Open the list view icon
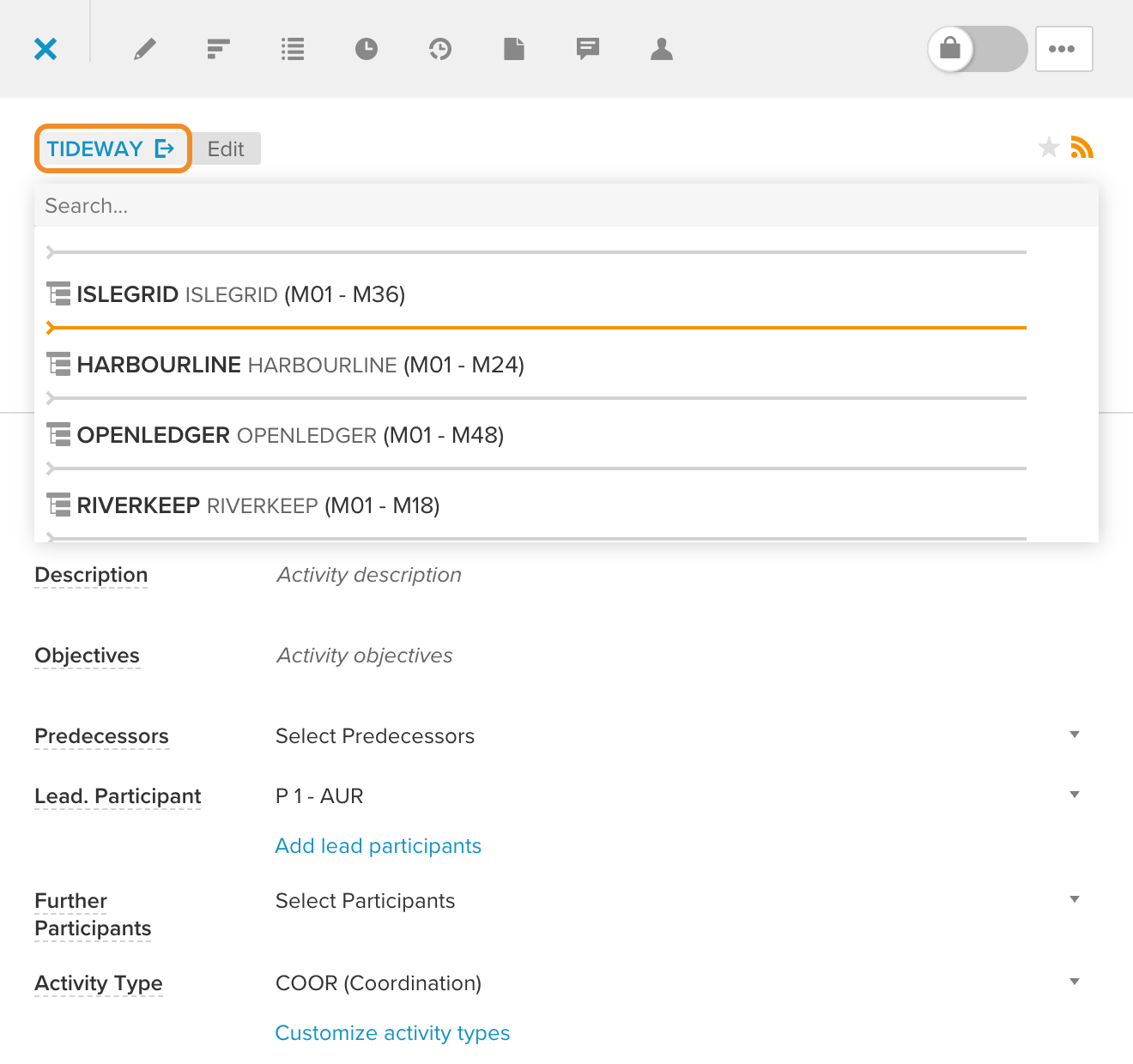This screenshot has width=1133, height=1064. (293, 49)
